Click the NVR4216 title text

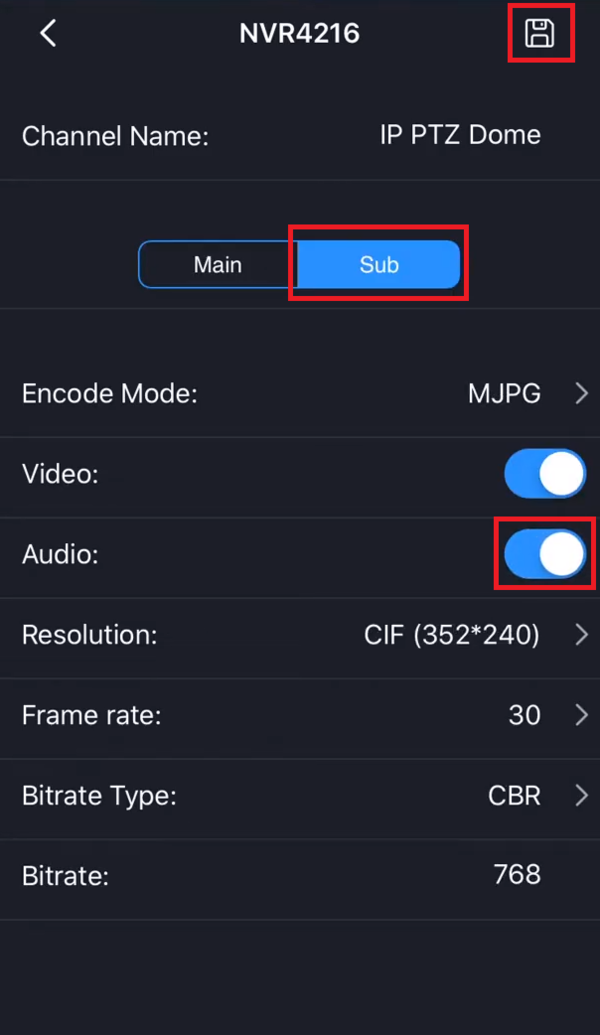tap(299, 33)
